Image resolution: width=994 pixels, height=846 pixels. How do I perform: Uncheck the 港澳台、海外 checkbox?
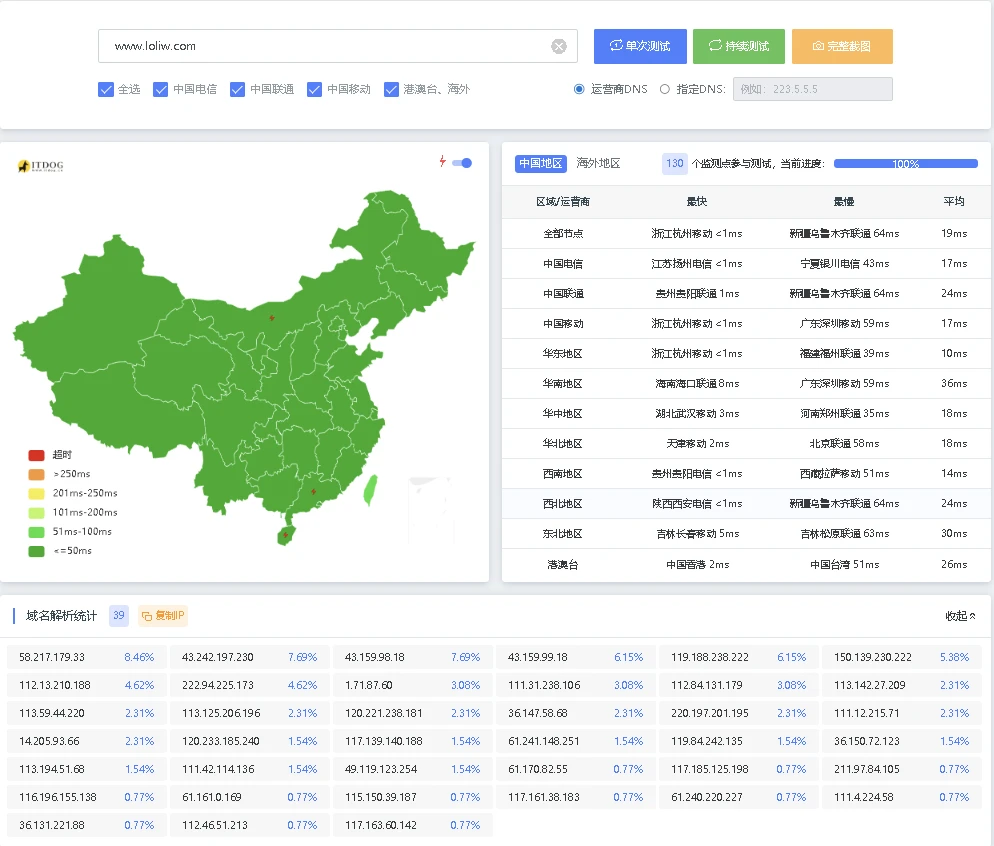click(x=391, y=89)
